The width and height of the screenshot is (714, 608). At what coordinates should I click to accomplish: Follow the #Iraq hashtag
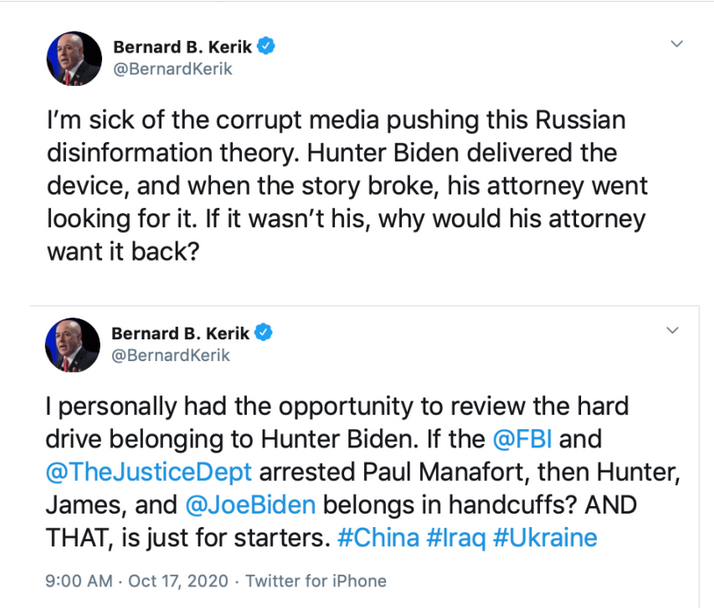click(458, 537)
